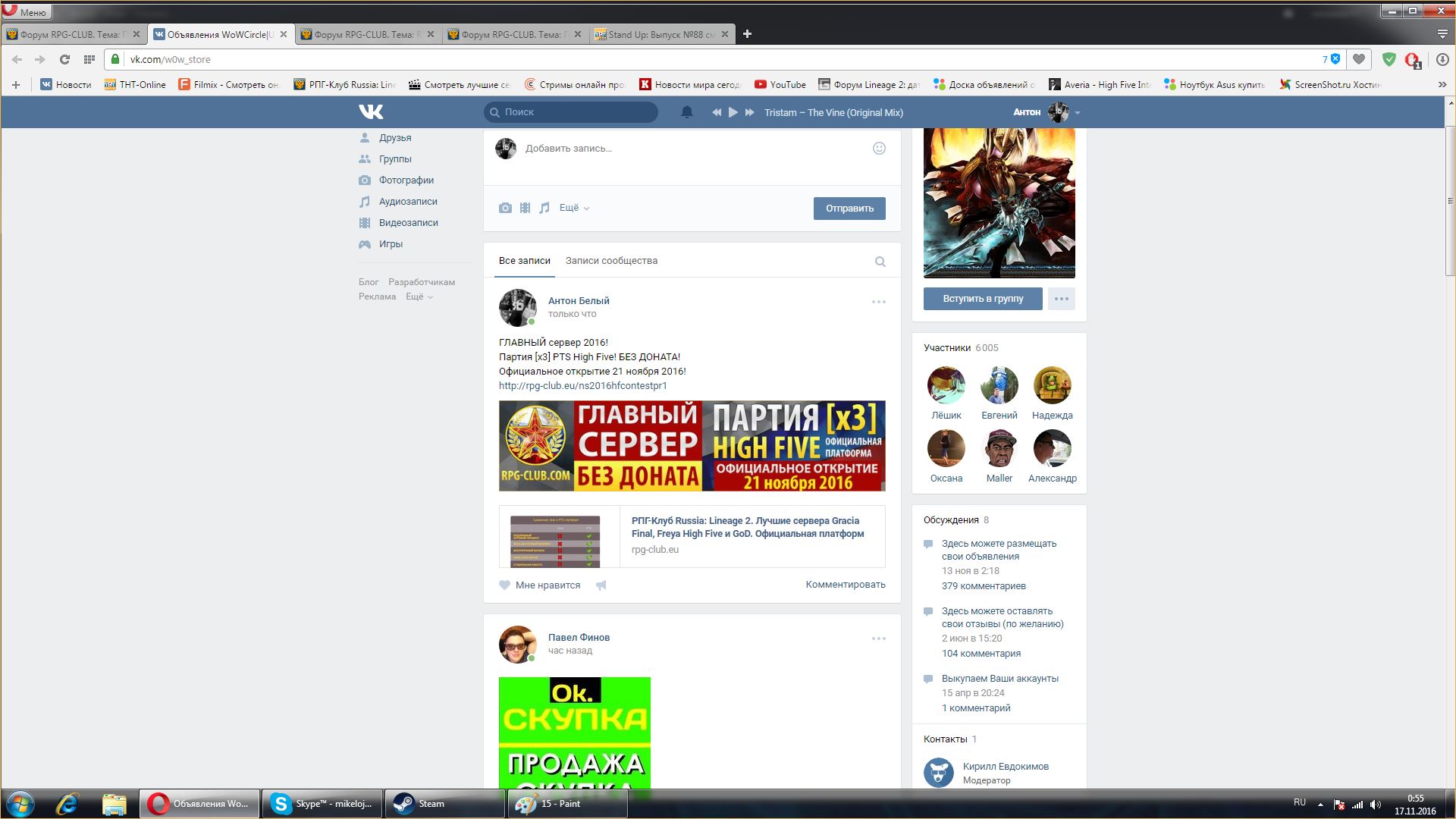The image size is (1456, 819).
Task: Open Кирилл Евдокимов contact
Action: tap(1006, 767)
